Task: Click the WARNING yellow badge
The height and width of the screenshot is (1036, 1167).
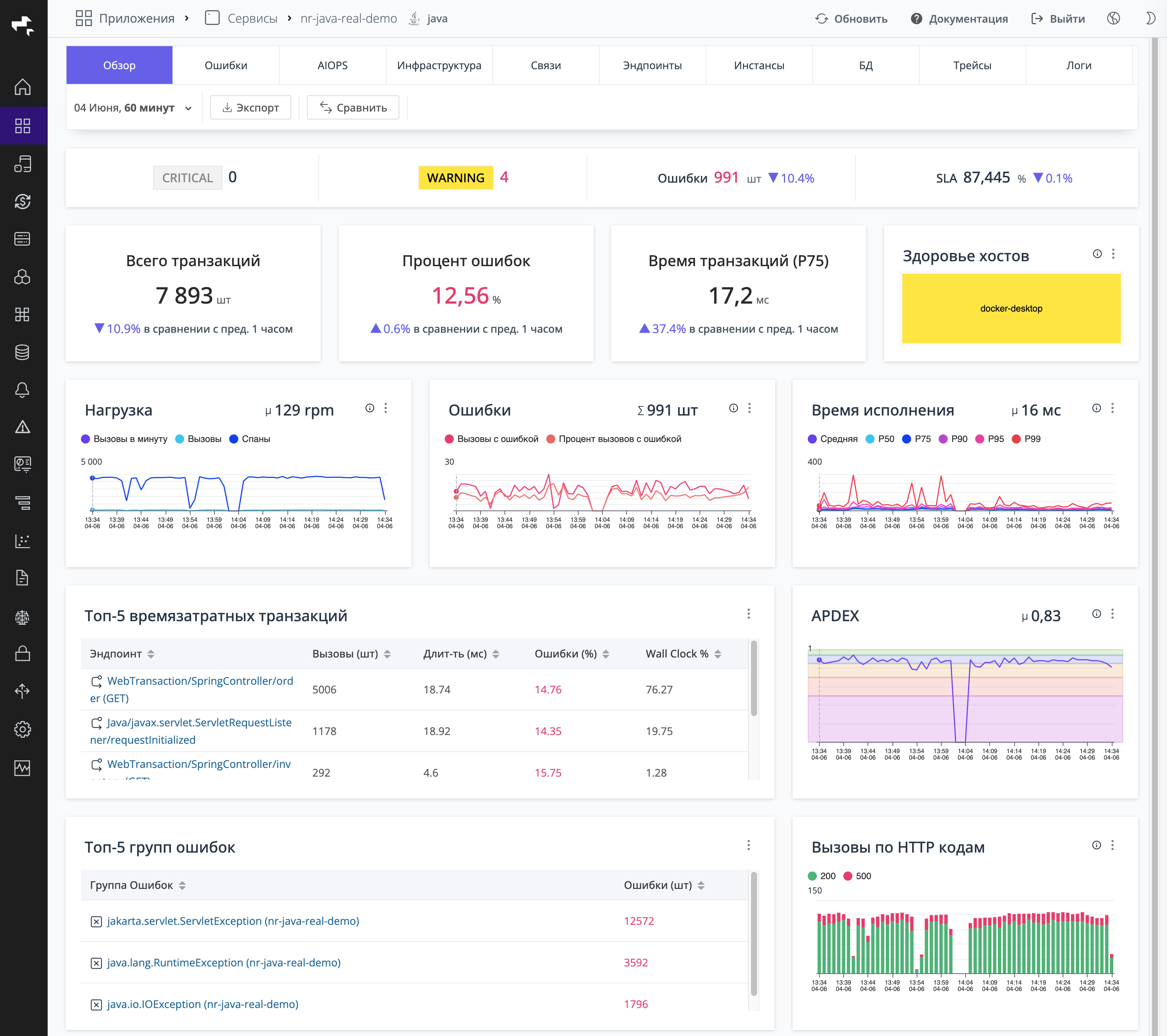Action: point(456,177)
